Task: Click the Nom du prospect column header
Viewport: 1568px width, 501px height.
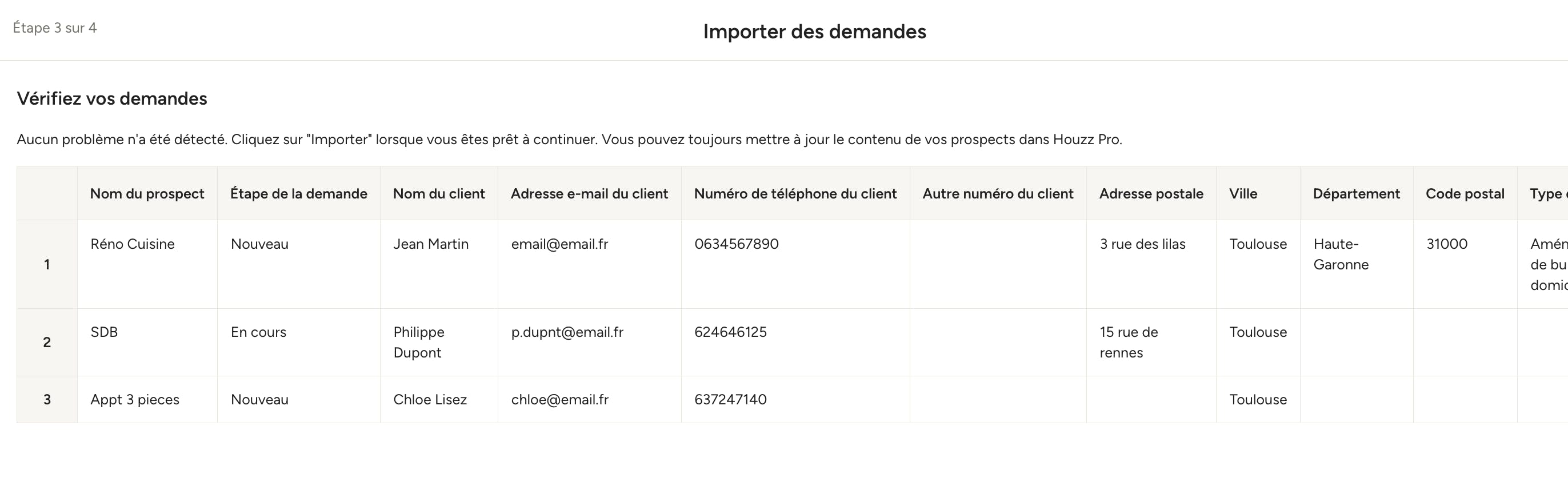Action: pyautogui.click(x=147, y=193)
